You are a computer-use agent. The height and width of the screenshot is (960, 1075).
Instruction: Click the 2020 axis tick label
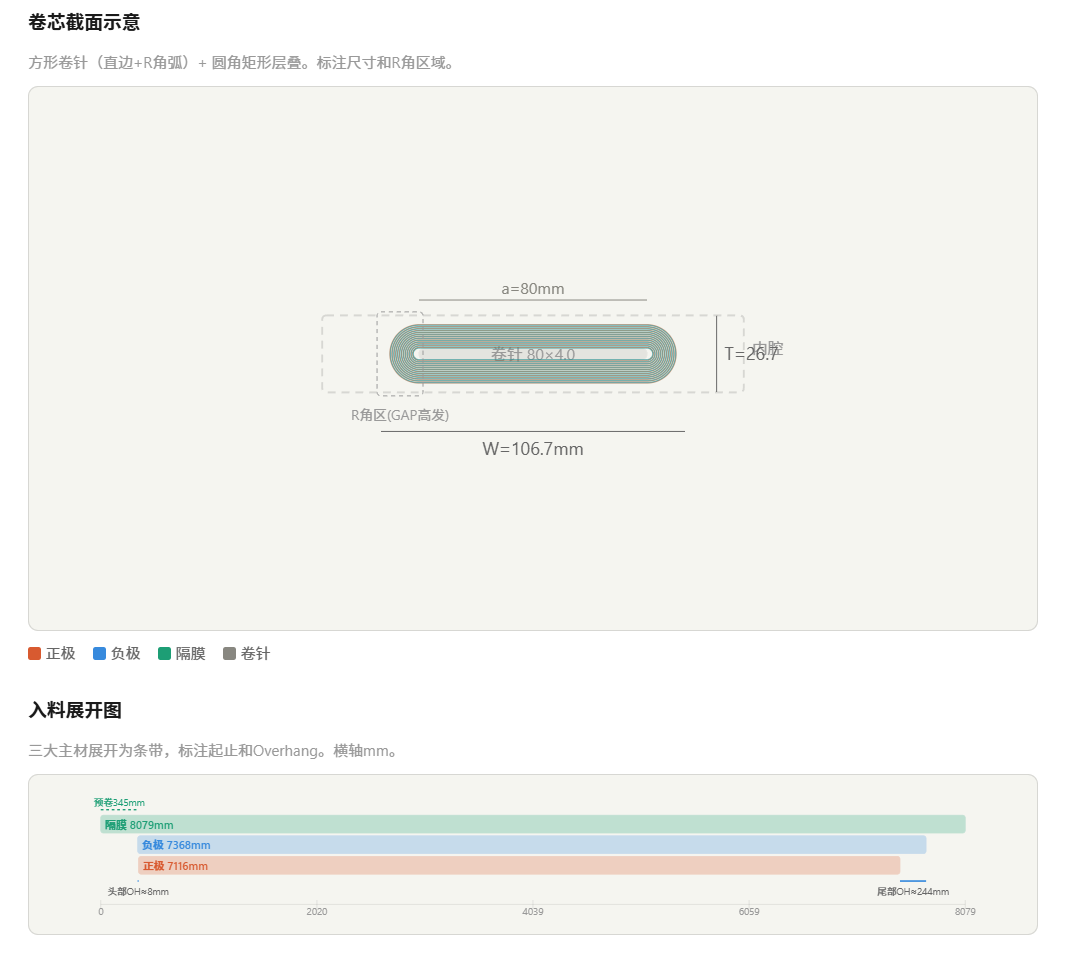[317, 911]
